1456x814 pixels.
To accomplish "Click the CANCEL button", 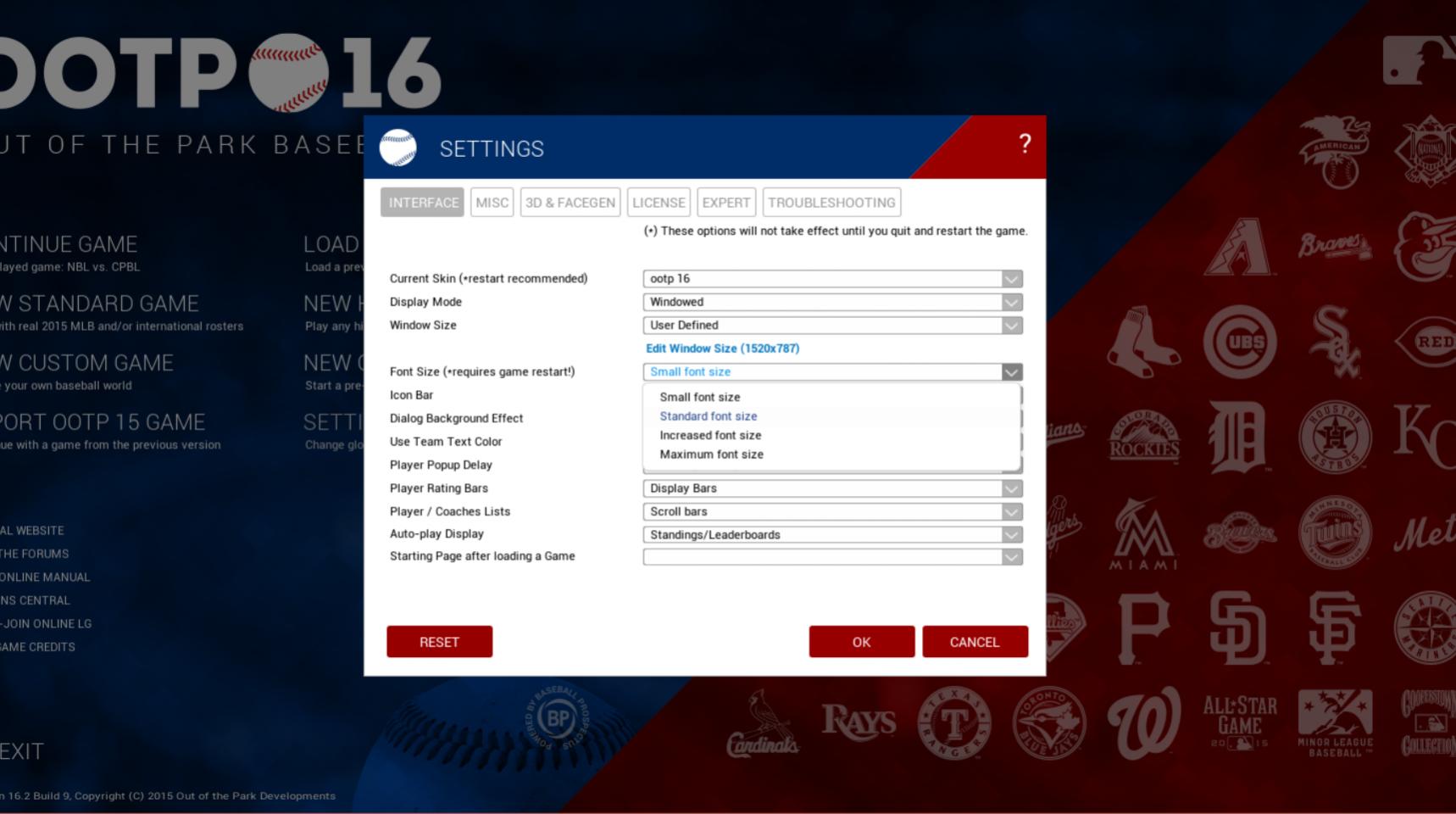I will click(975, 642).
